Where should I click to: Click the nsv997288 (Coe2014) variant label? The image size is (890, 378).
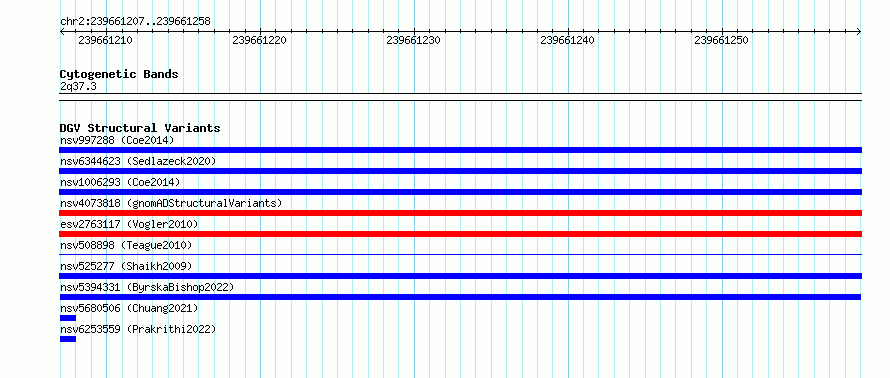click(x=117, y=140)
